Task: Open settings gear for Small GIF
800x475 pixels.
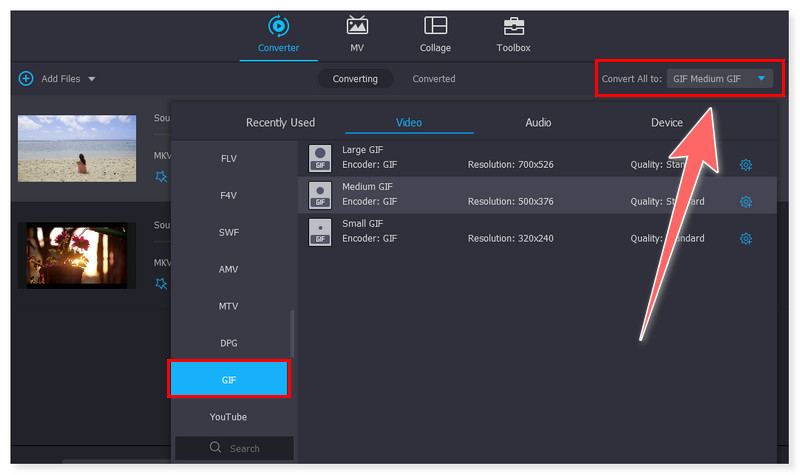Action: click(745, 239)
